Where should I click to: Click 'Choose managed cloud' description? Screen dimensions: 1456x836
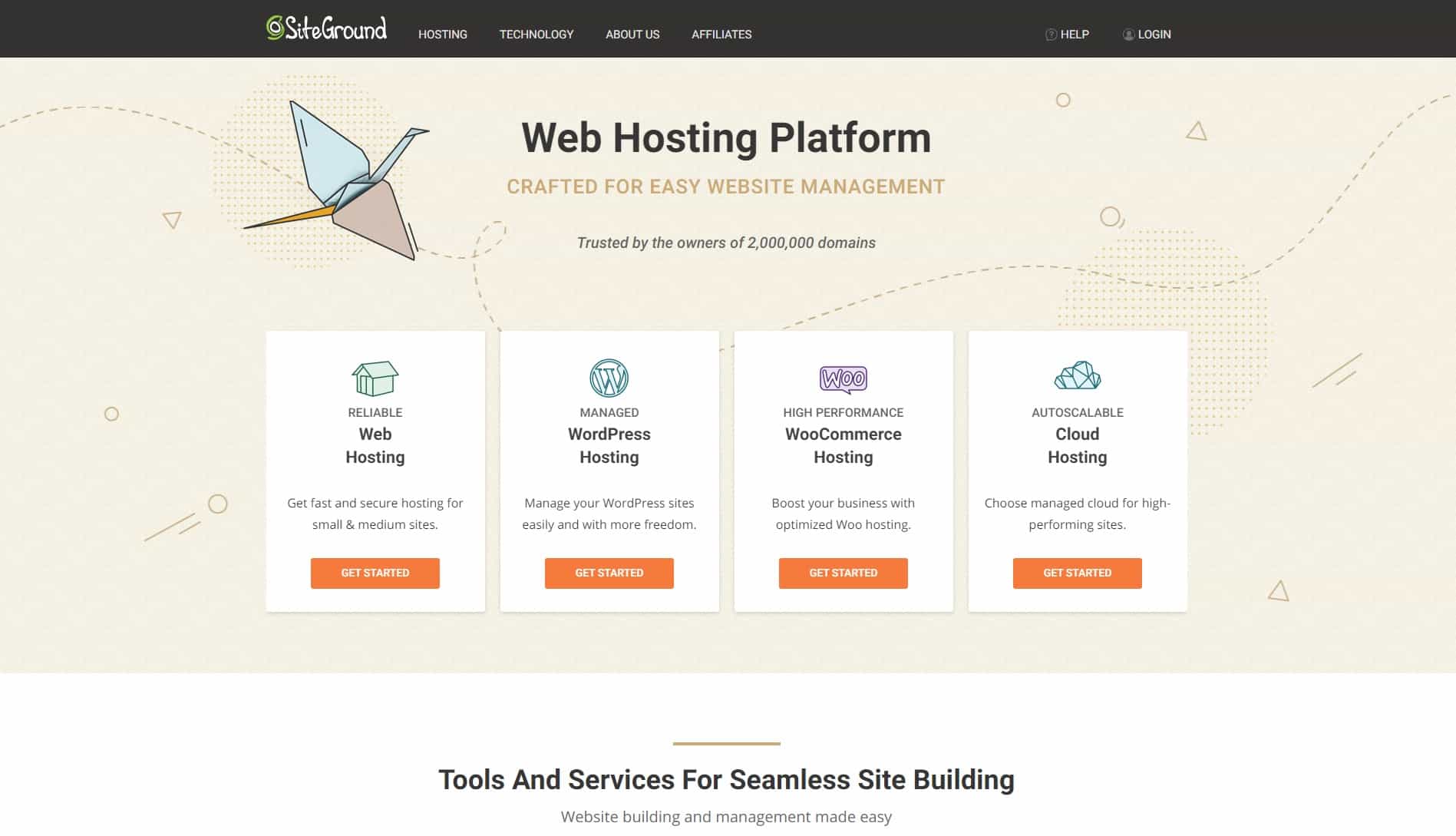point(1078,514)
